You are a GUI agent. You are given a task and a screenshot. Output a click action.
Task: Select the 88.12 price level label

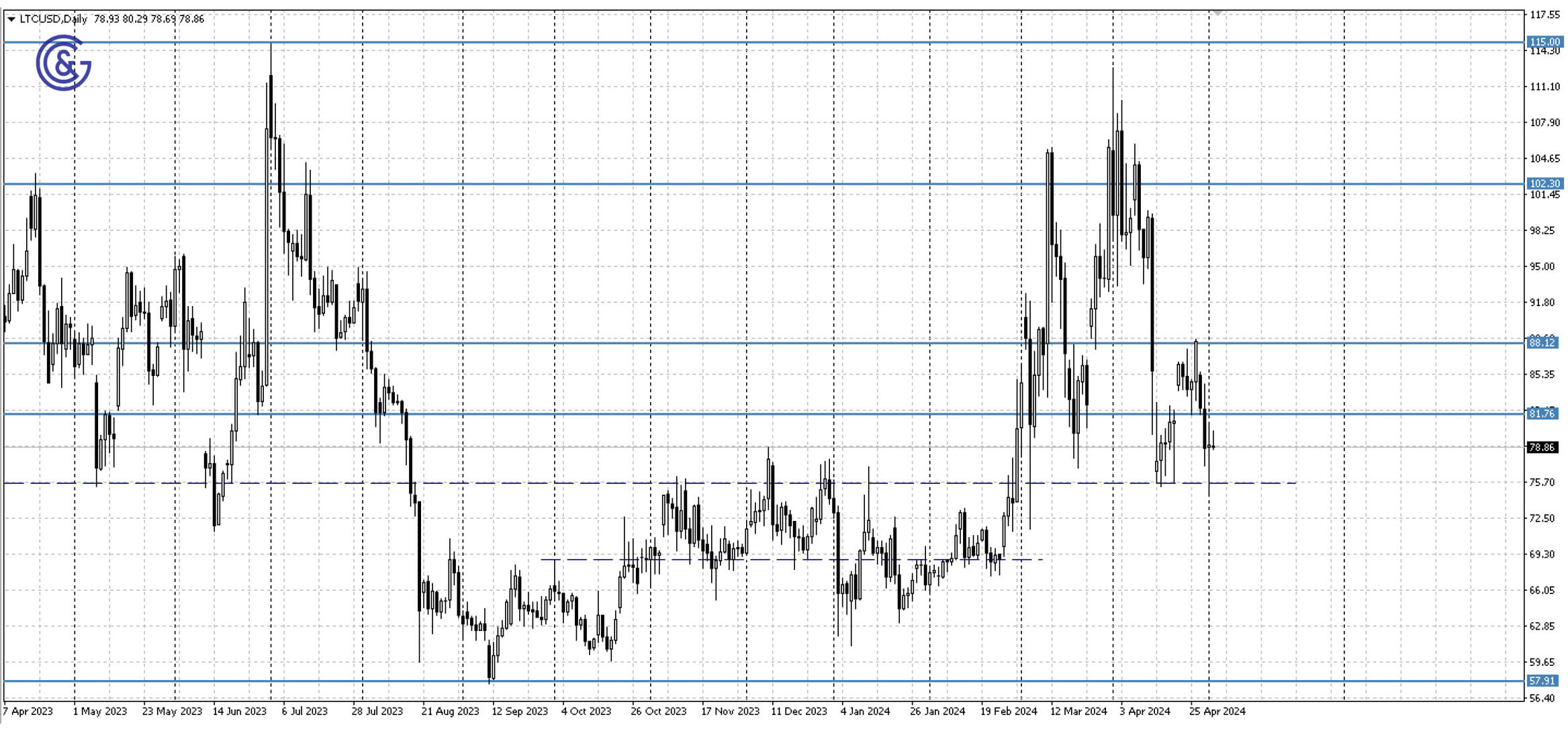(1541, 342)
